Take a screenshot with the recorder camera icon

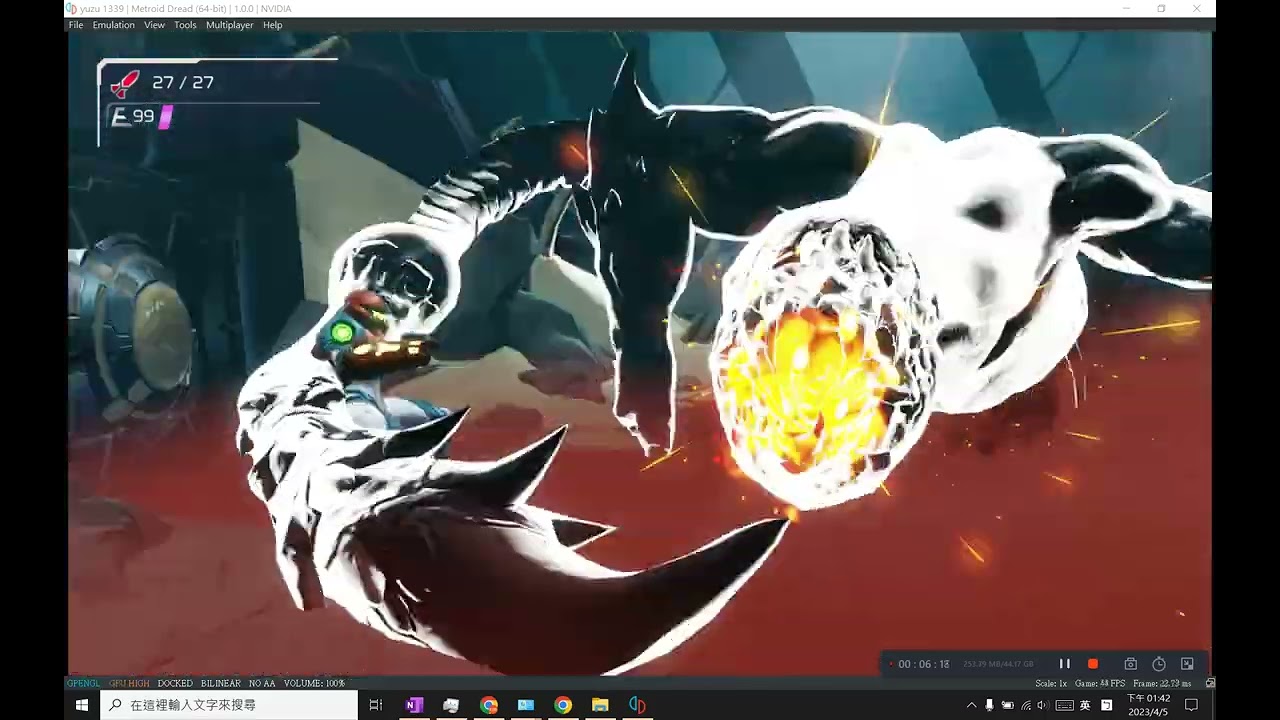coord(1130,664)
